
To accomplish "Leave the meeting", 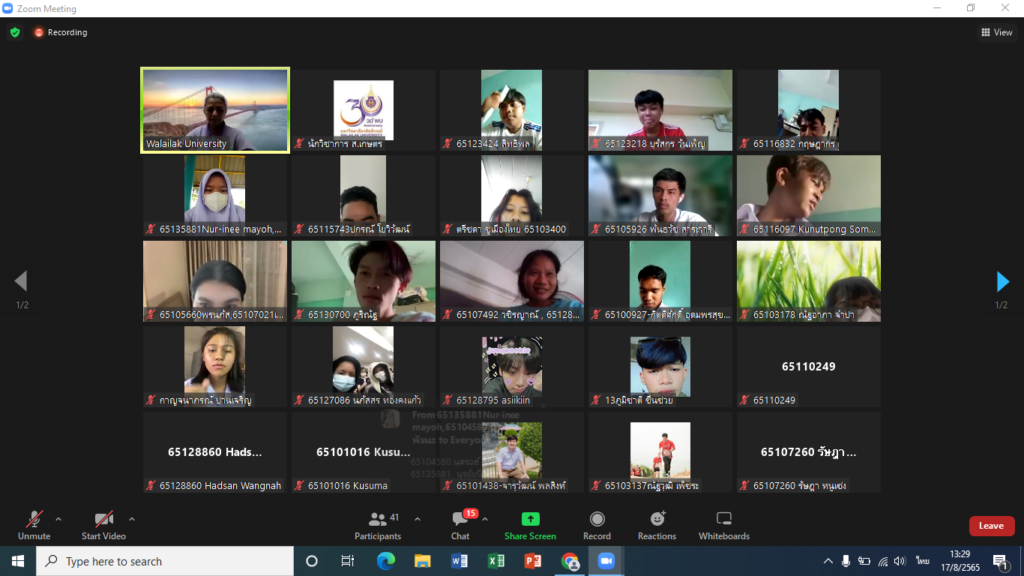I will coord(991,526).
